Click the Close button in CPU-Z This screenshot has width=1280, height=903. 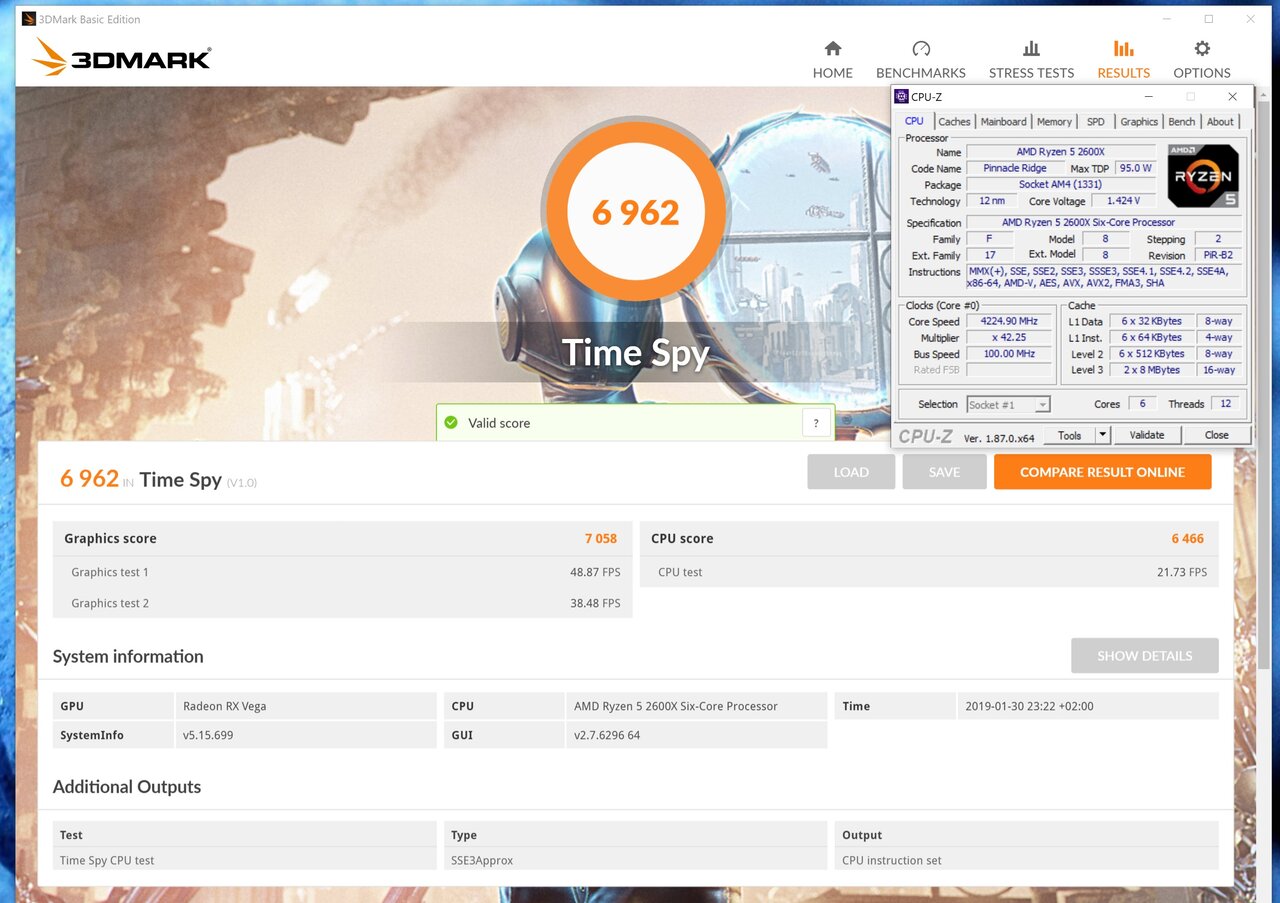pyautogui.click(x=1216, y=435)
